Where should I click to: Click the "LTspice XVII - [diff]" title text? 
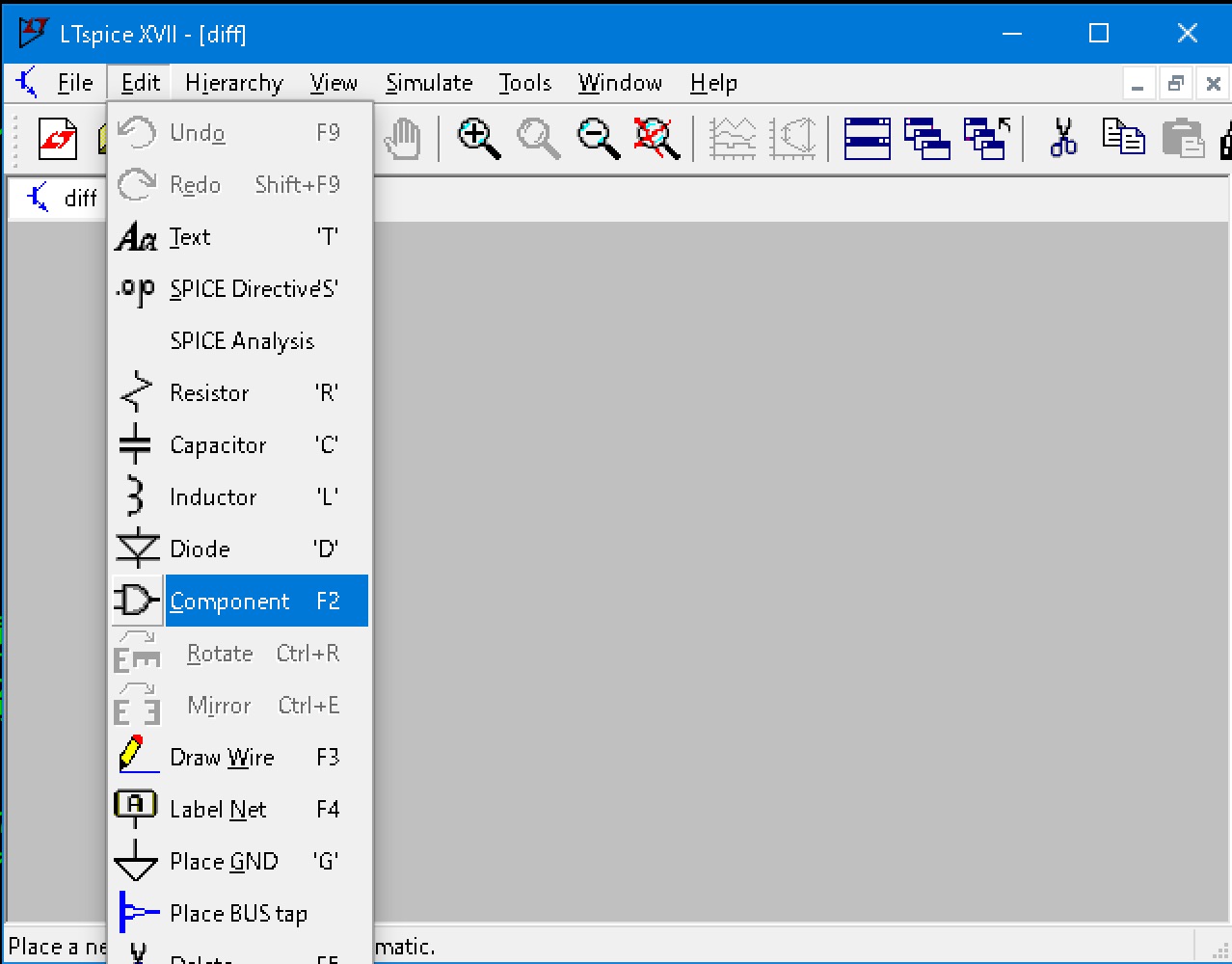click(x=152, y=35)
